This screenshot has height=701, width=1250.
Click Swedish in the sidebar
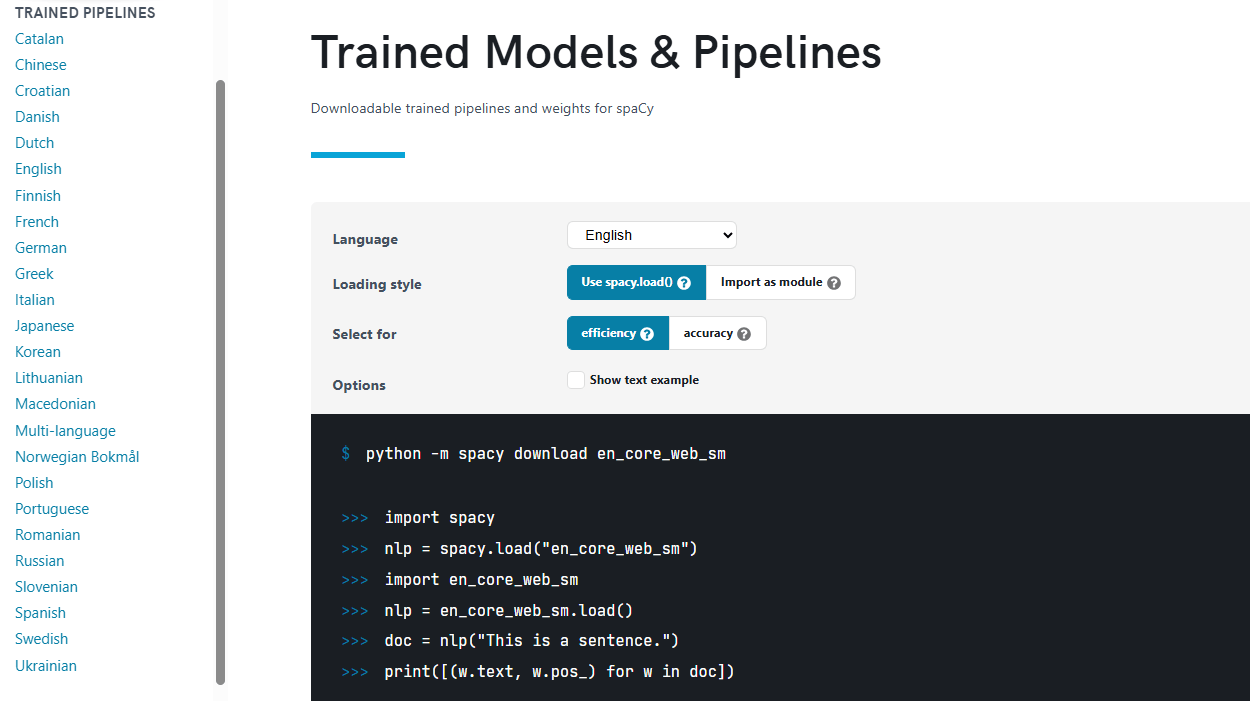[42, 639]
